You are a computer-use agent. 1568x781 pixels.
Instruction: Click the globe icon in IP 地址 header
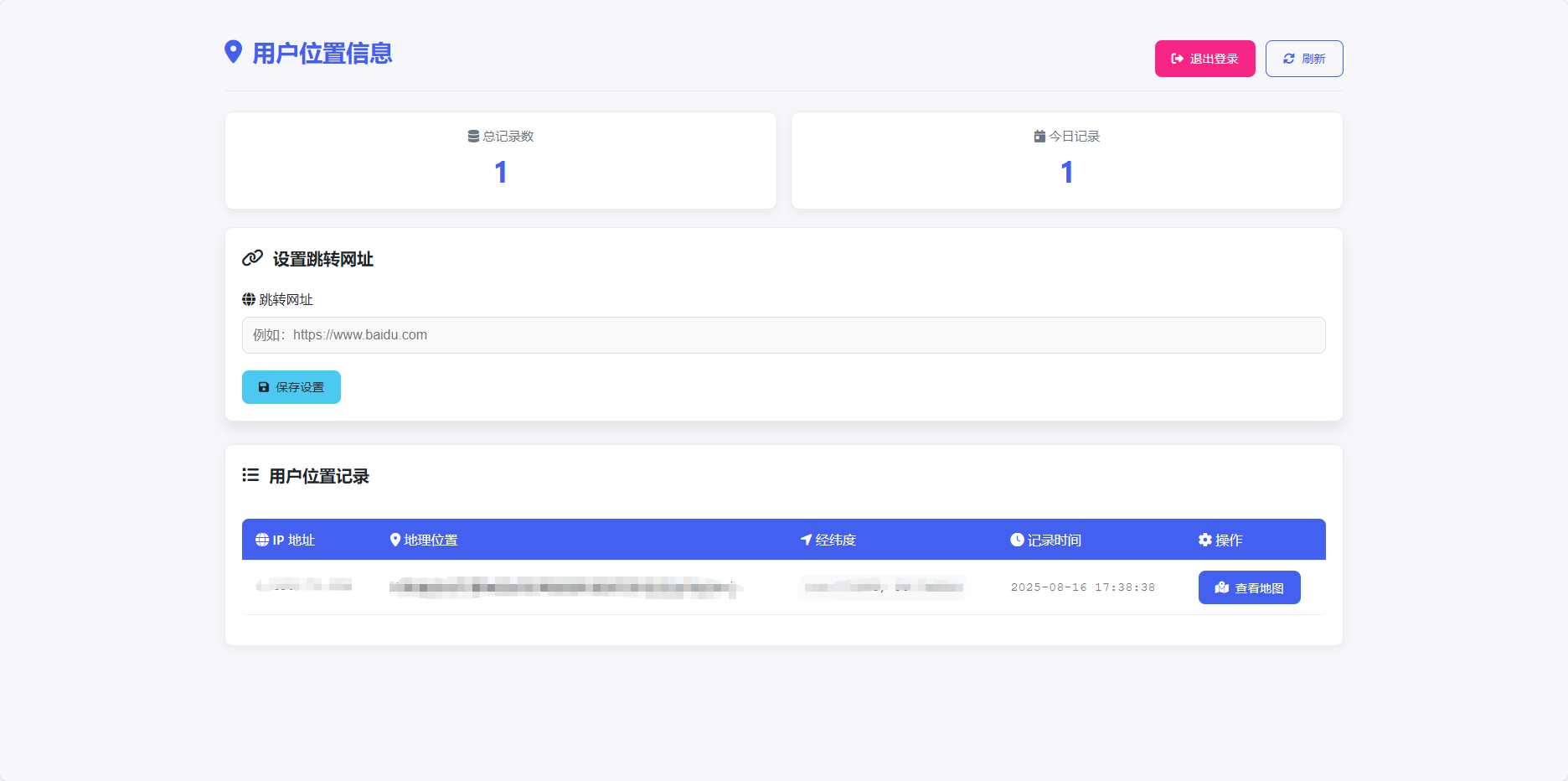point(262,540)
